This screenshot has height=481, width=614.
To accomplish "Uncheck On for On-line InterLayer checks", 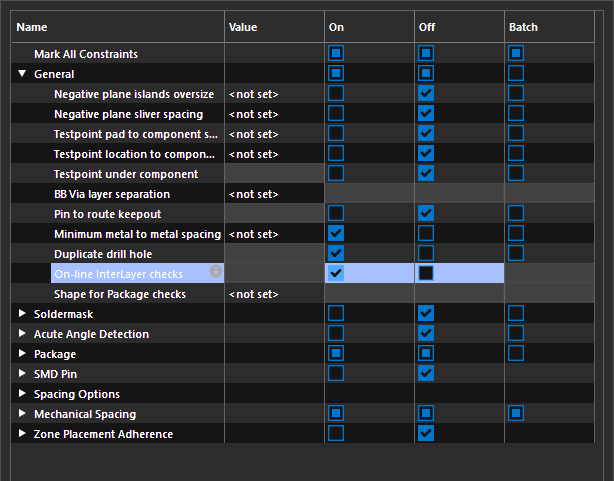I will [336, 273].
